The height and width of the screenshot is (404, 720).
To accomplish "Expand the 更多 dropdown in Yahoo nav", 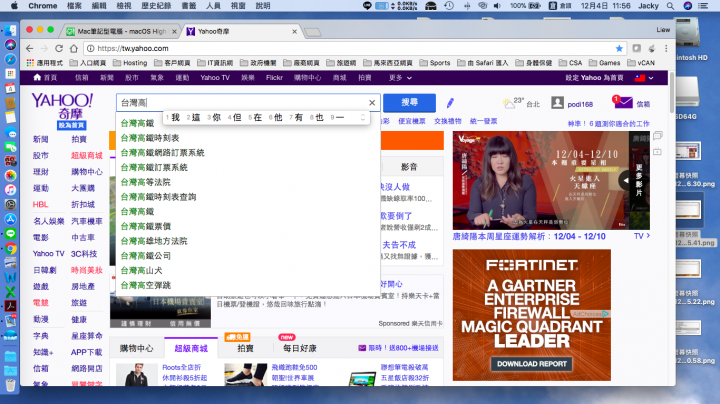I will pos(400,78).
